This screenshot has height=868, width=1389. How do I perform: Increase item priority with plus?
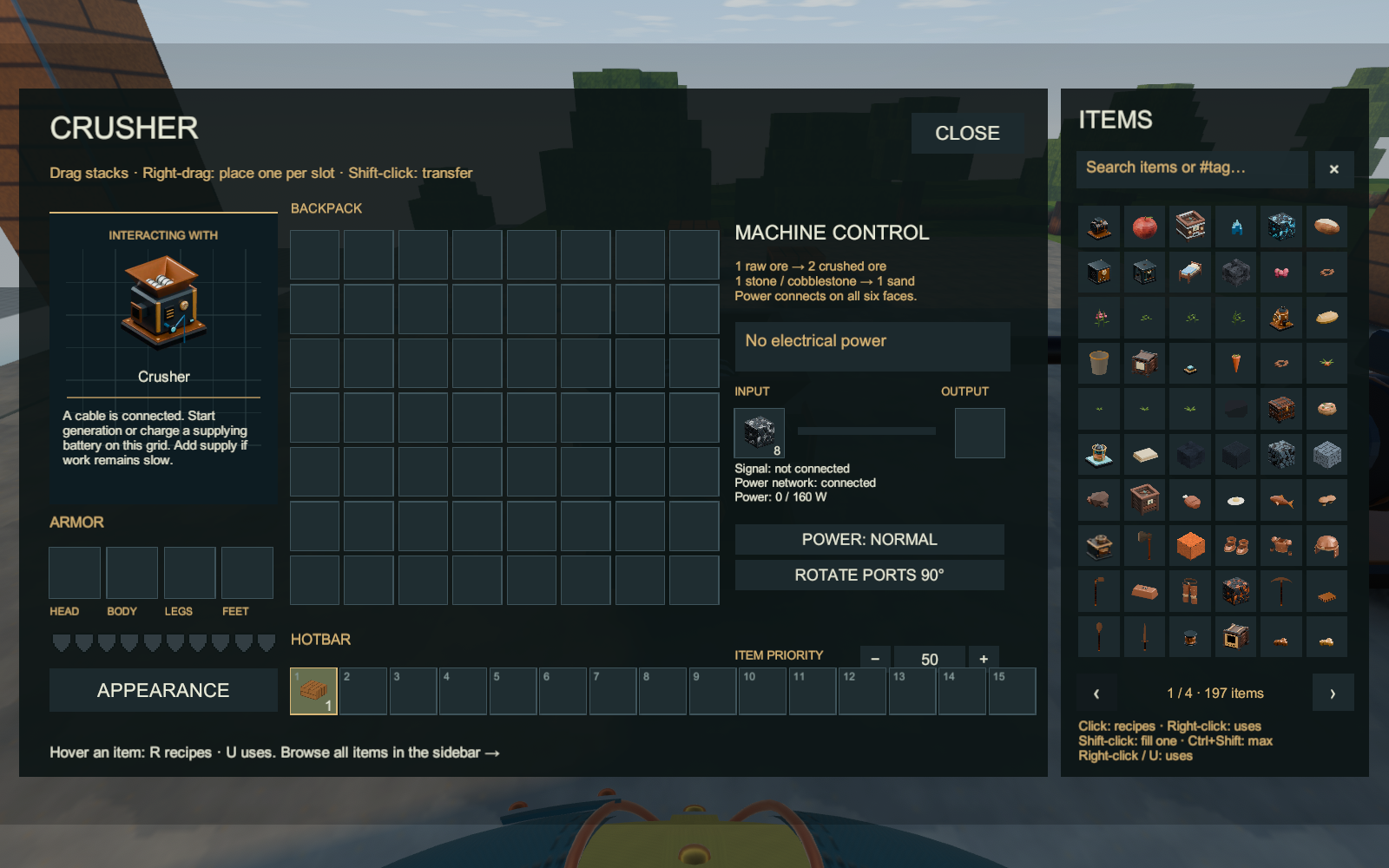[984, 659]
